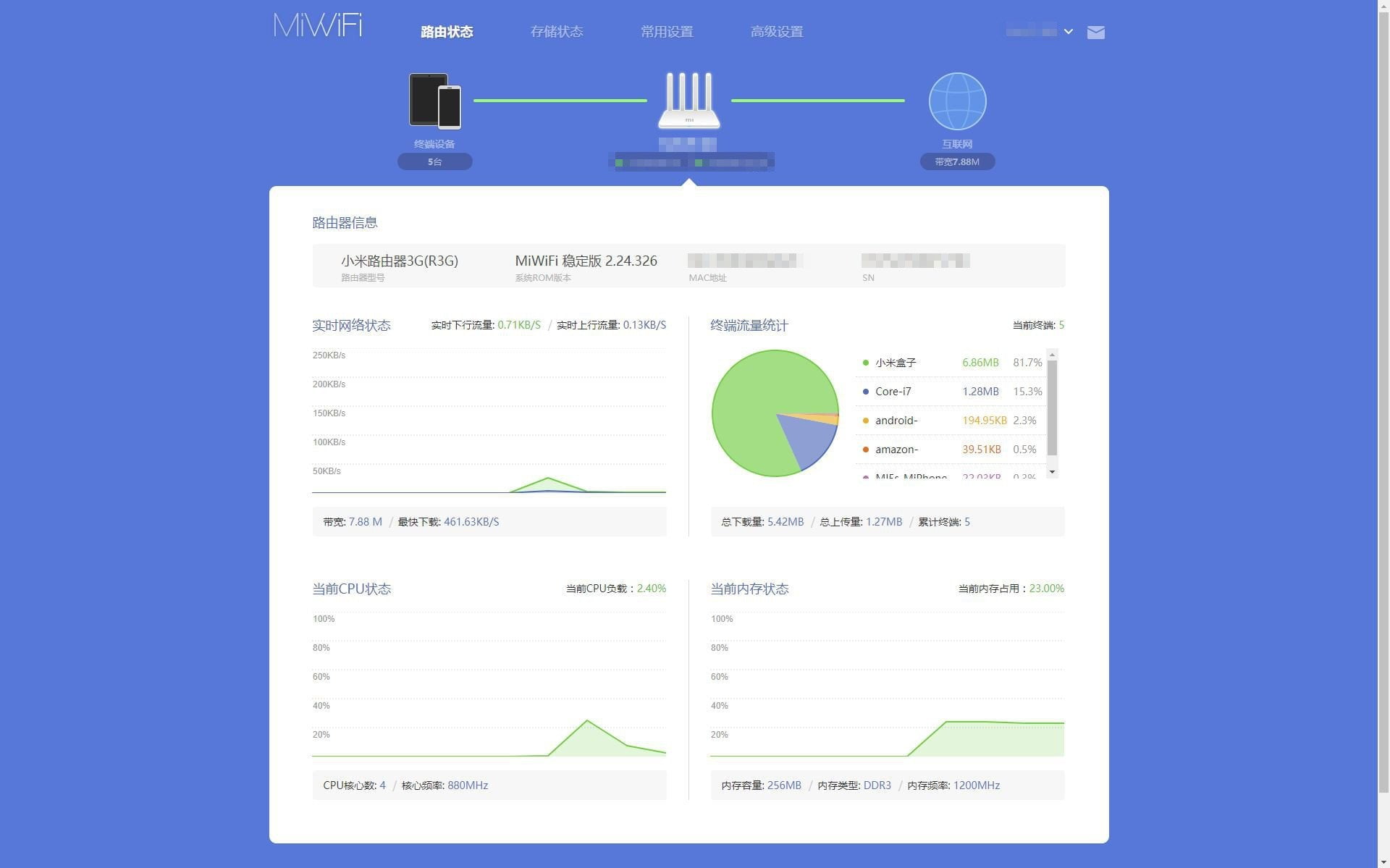
Task: Click the 总下载量 5.42MB value
Action: (785, 521)
